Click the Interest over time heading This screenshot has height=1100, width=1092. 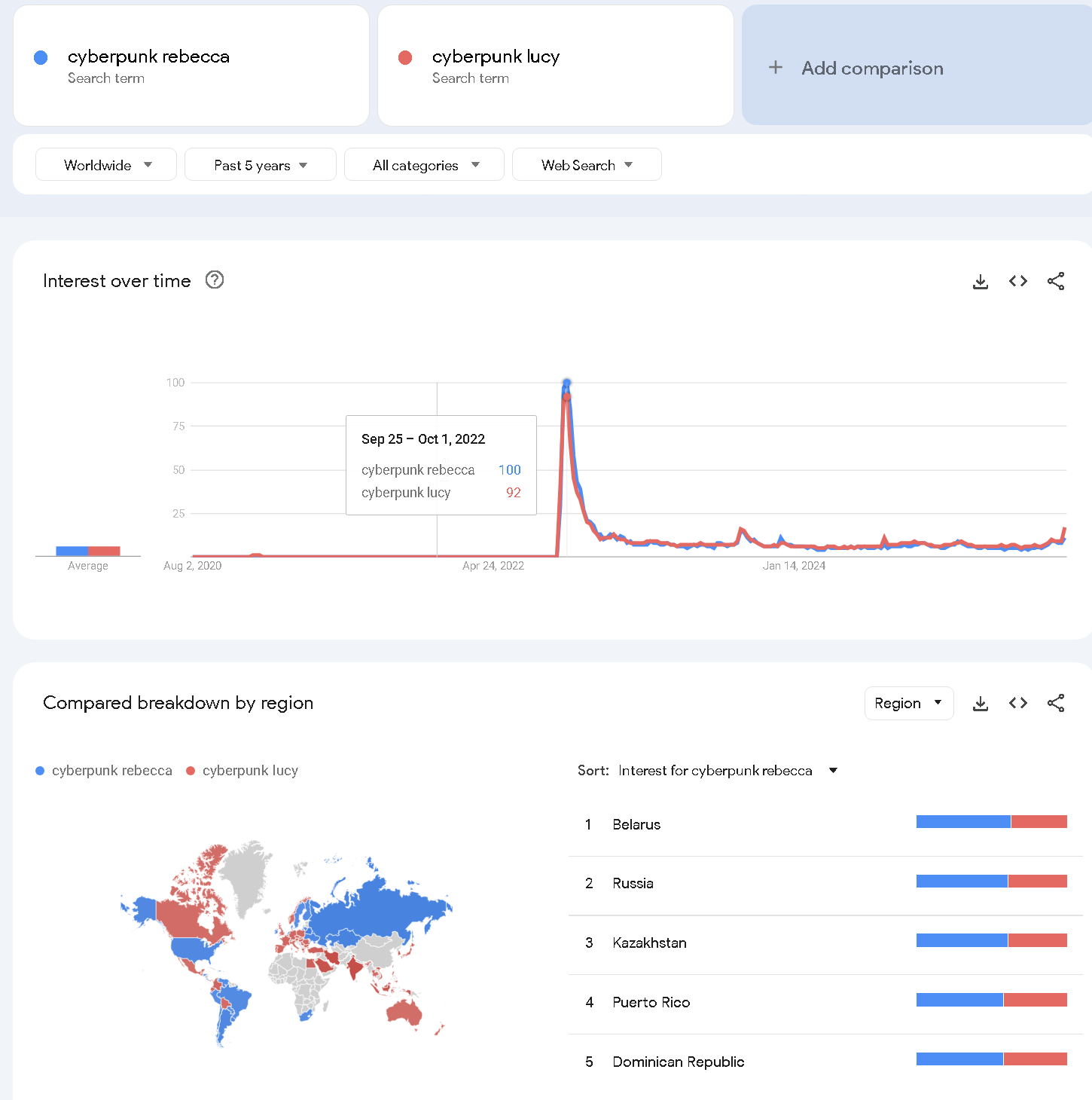117,281
